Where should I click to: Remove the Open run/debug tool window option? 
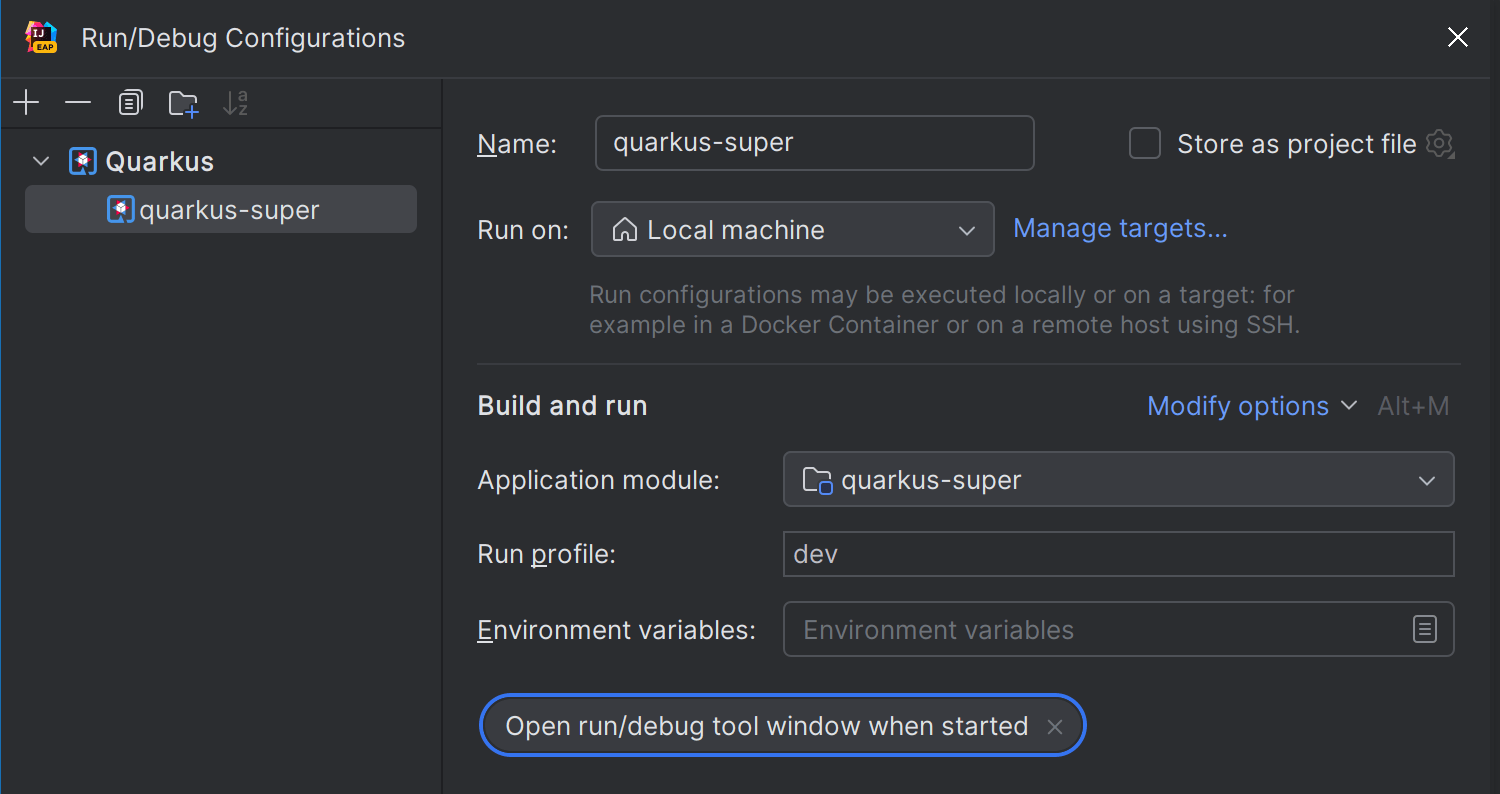pos(1054,727)
